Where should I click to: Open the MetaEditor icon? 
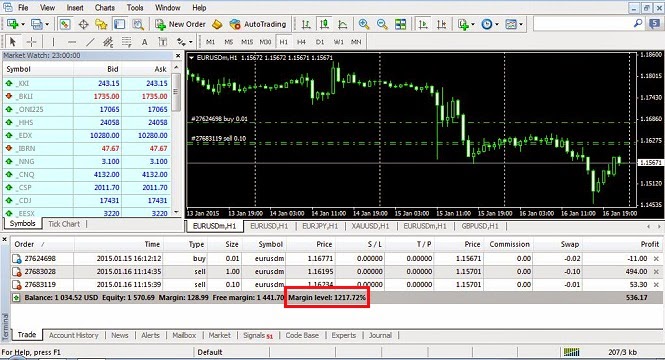pos(217,25)
